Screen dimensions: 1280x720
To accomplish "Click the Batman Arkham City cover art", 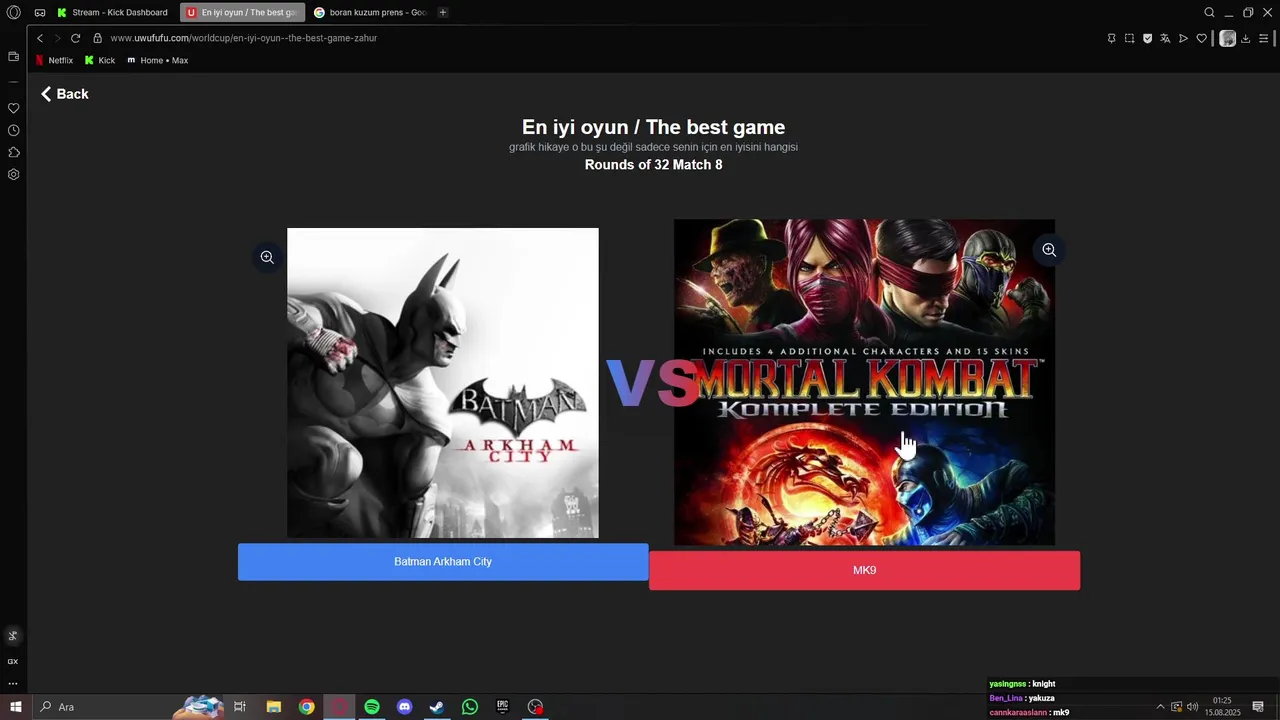I will [443, 383].
